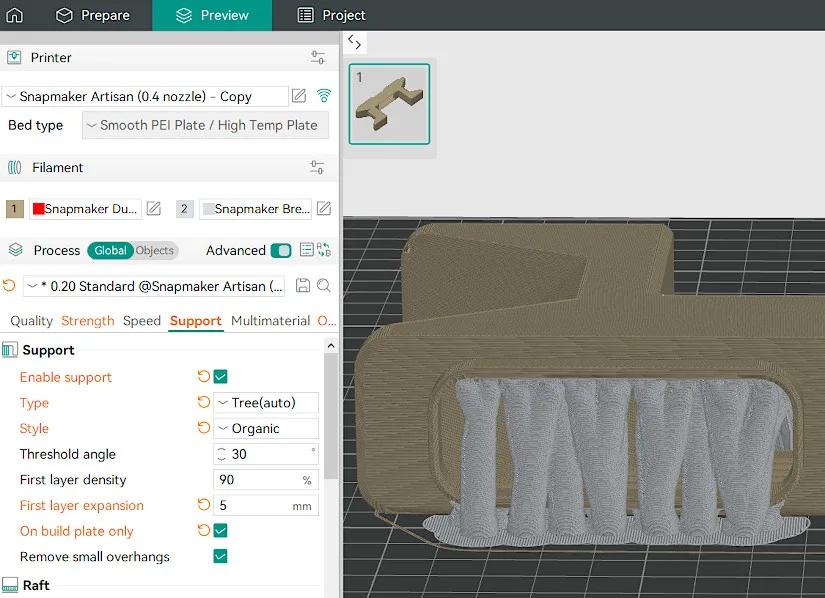Viewport: 825px width, 598px height.
Task: Edit filament 2 Snapmaker Bre preset
Action: [324, 208]
